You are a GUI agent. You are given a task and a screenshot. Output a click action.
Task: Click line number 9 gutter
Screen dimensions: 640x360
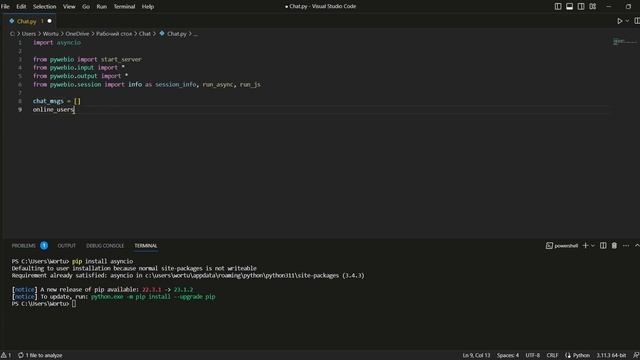20,110
